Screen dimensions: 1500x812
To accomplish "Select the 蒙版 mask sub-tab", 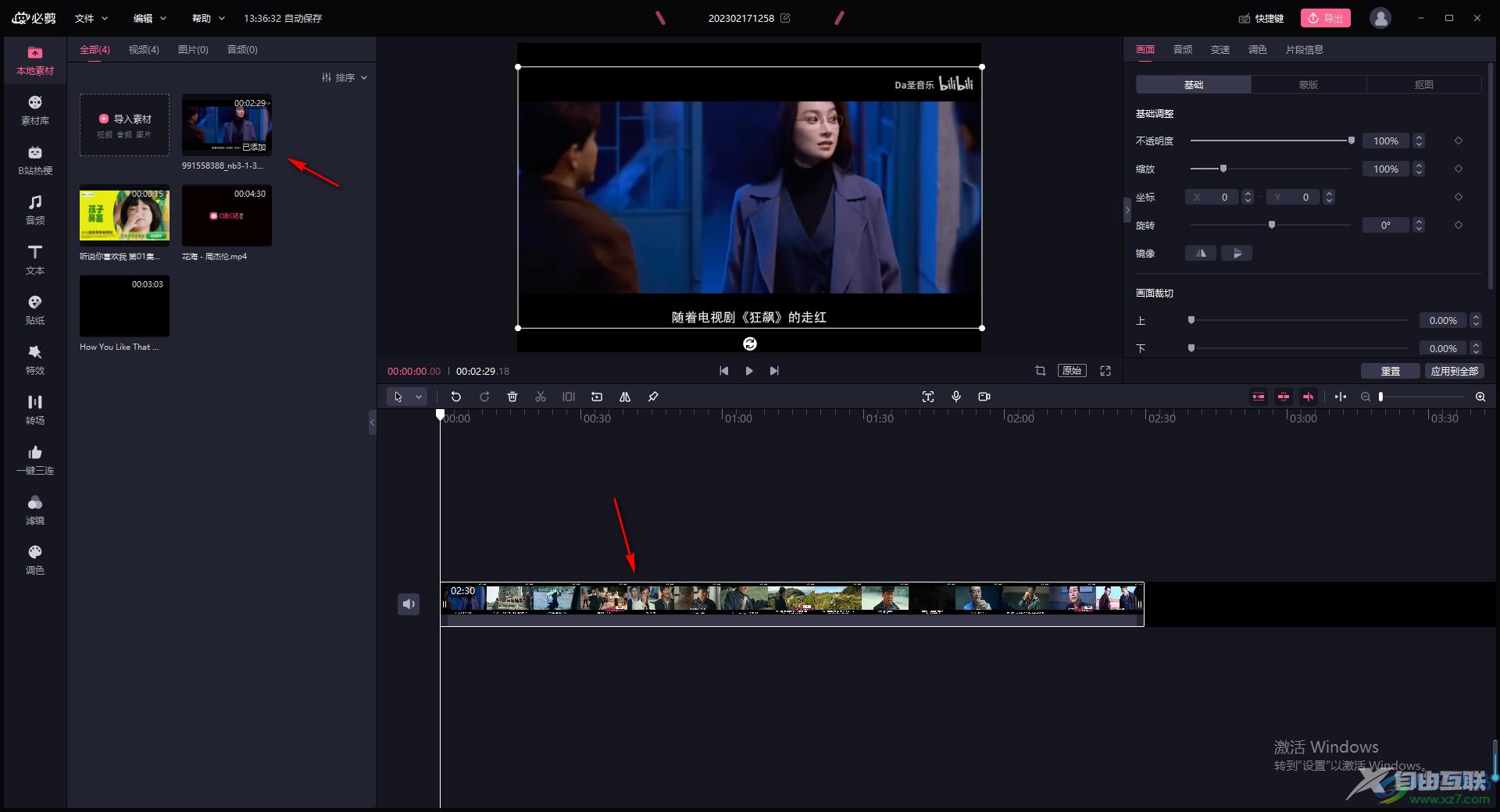I will [x=1309, y=84].
